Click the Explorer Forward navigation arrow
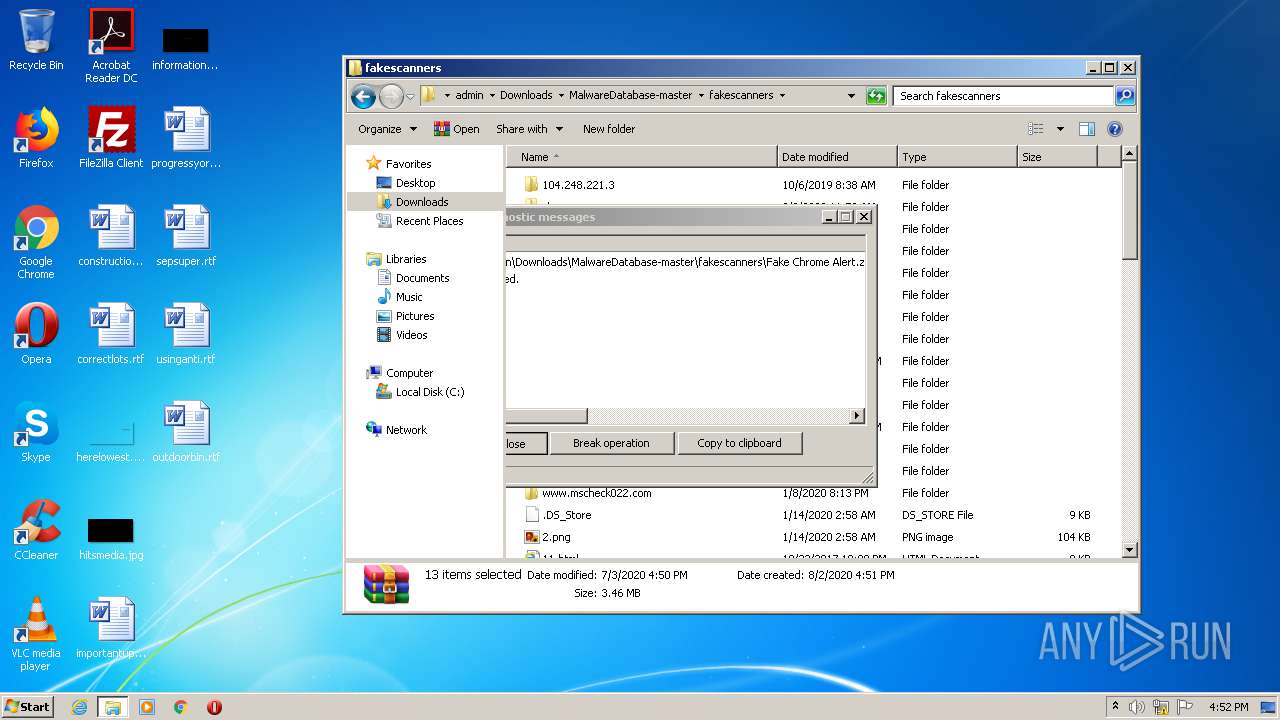 click(x=391, y=96)
